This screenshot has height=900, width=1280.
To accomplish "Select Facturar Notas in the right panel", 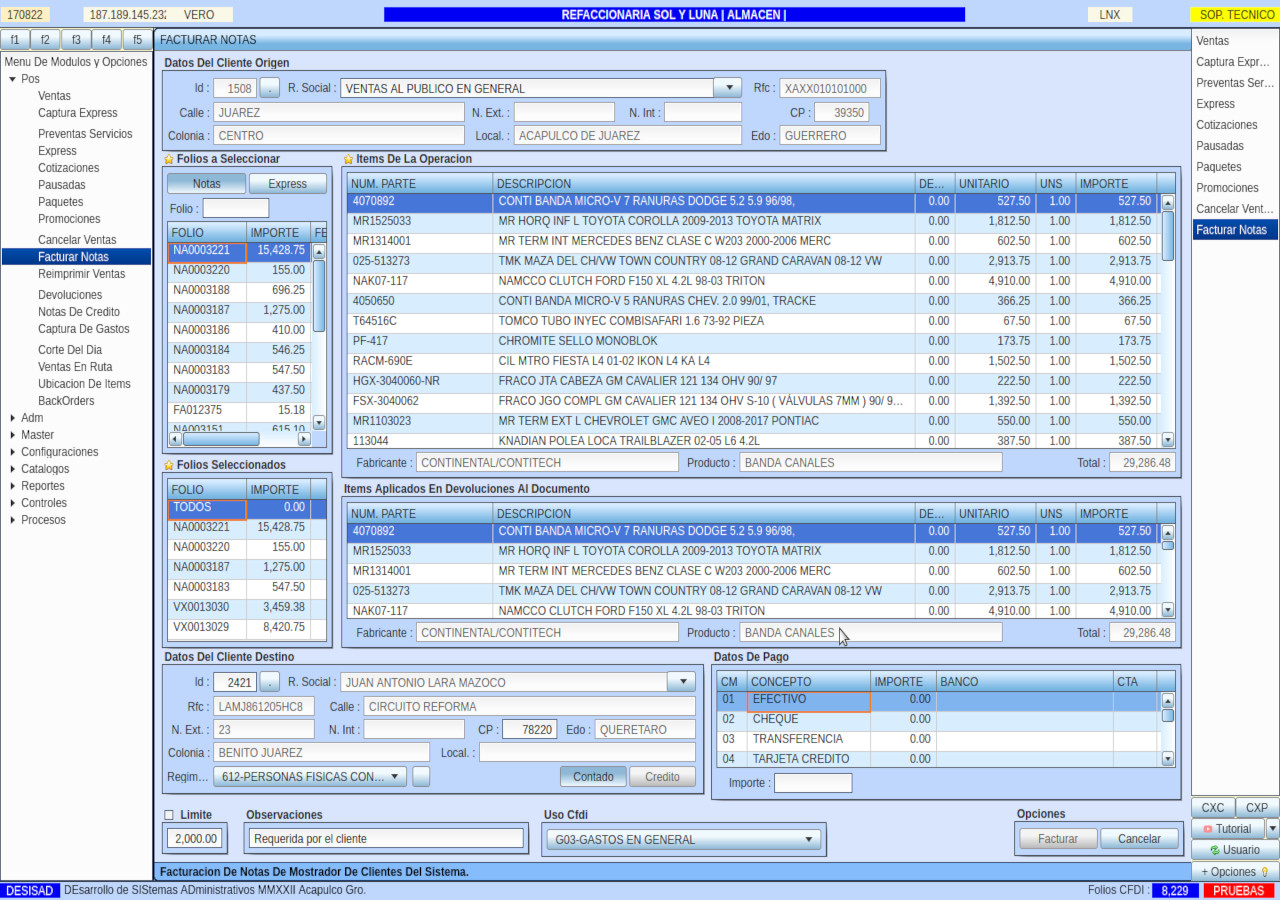I will coord(1235,230).
